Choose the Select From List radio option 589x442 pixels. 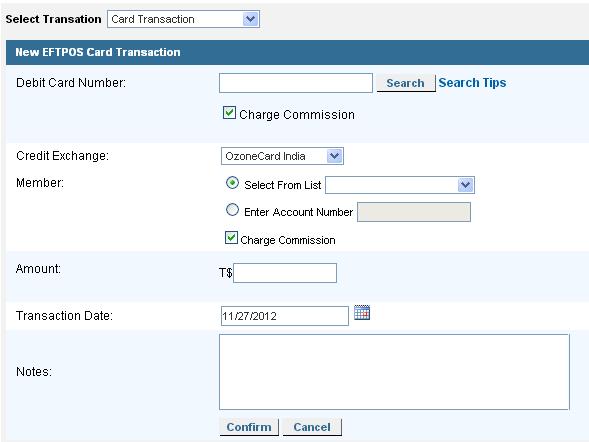pyautogui.click(x=232, y=183)
